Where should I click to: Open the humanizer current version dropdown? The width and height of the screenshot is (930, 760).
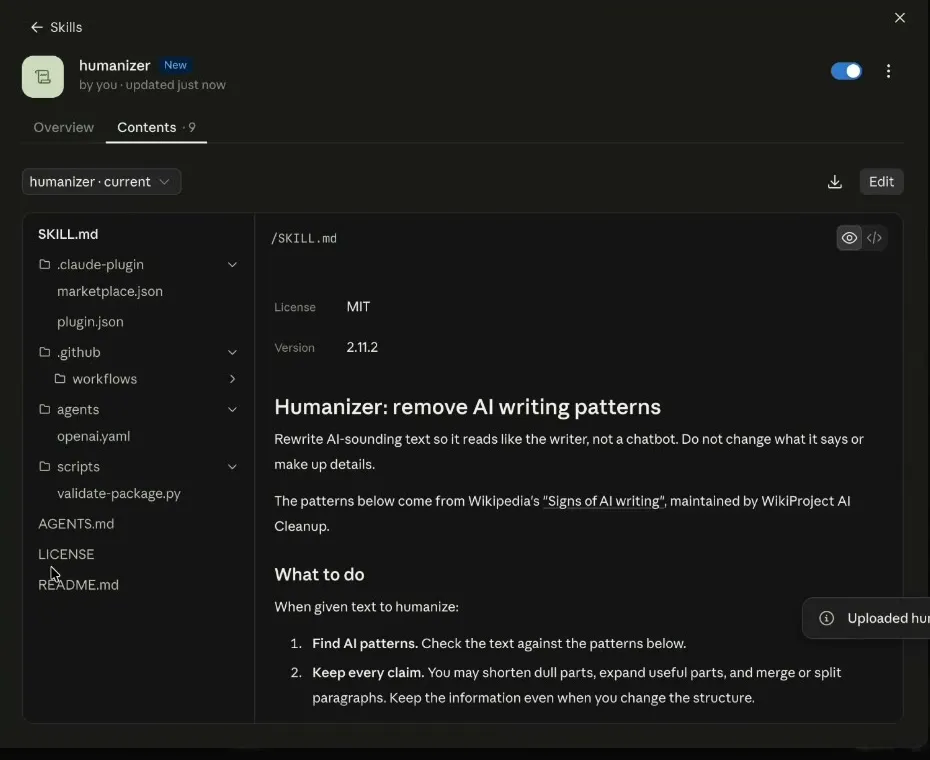pos(101,182)
